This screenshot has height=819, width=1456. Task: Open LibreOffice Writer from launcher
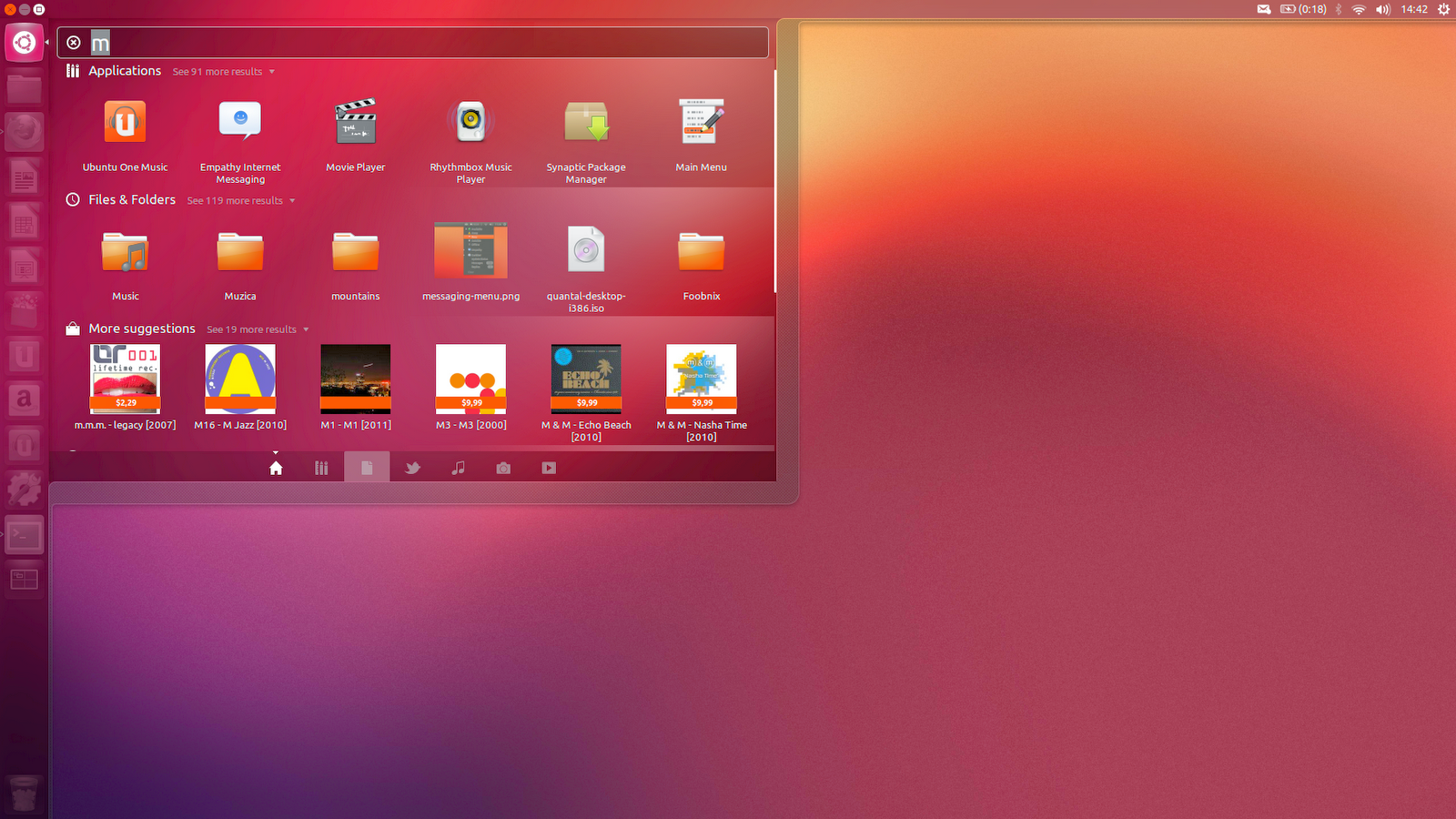(x=25, y=177)
